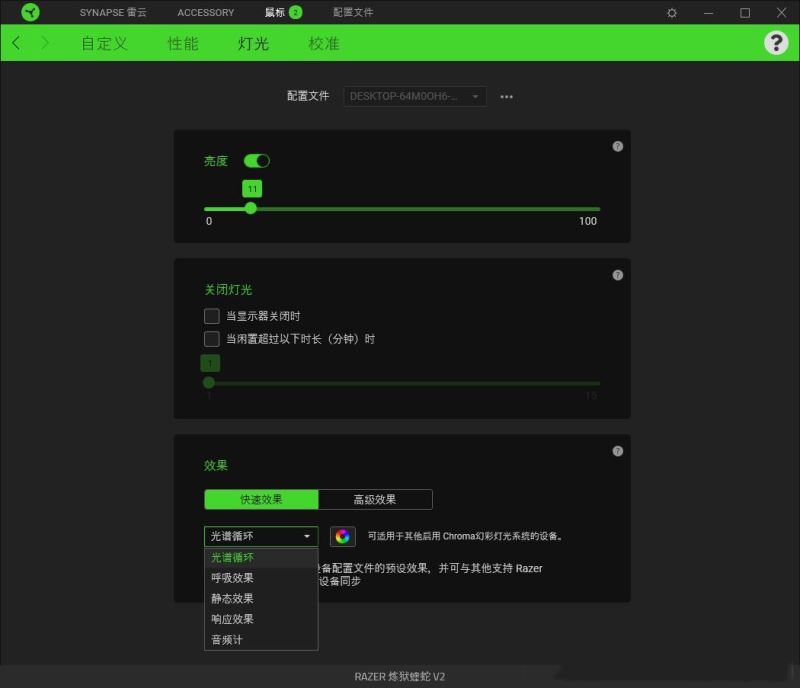Check 当显示器关闭时 checkbox
Viewport: 800px width, 688px height.
pyautogui.click(x=212, y=316)
